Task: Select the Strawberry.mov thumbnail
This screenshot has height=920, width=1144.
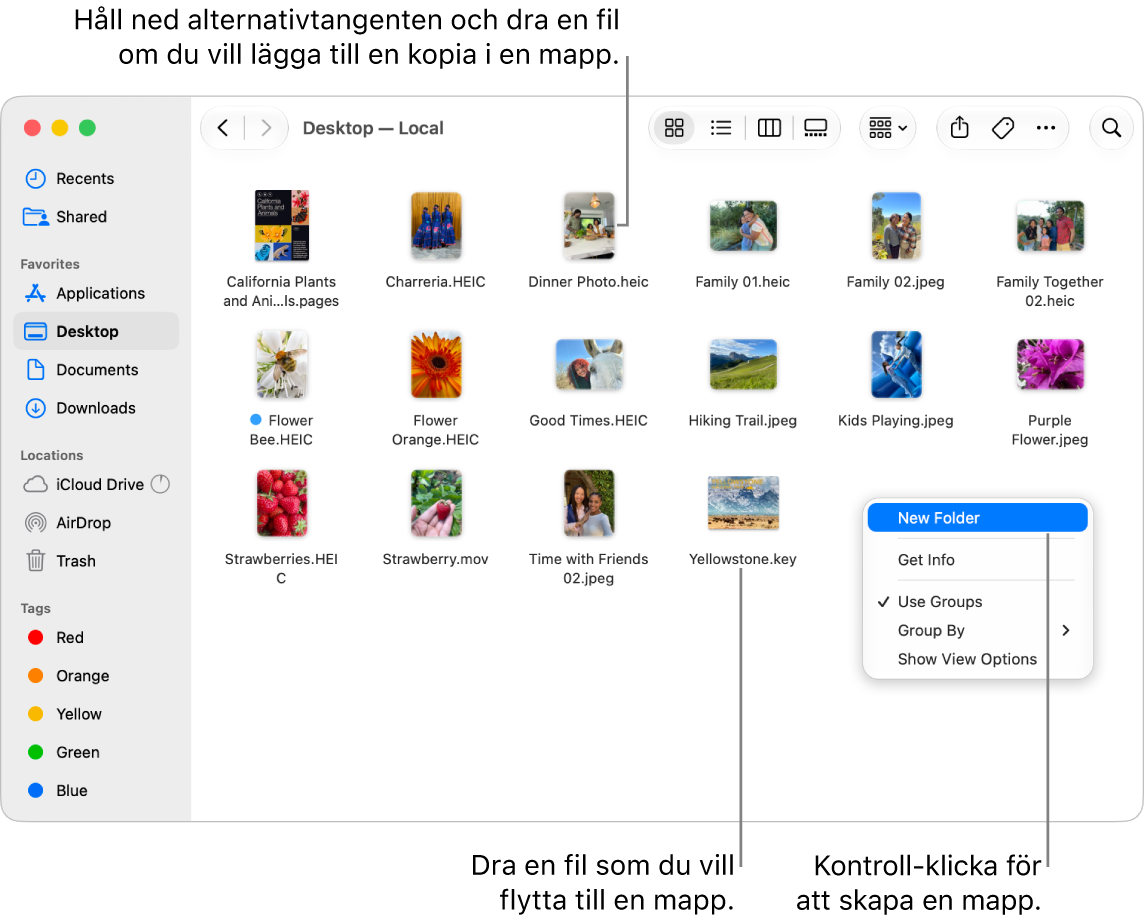Action: click(436, 503)
